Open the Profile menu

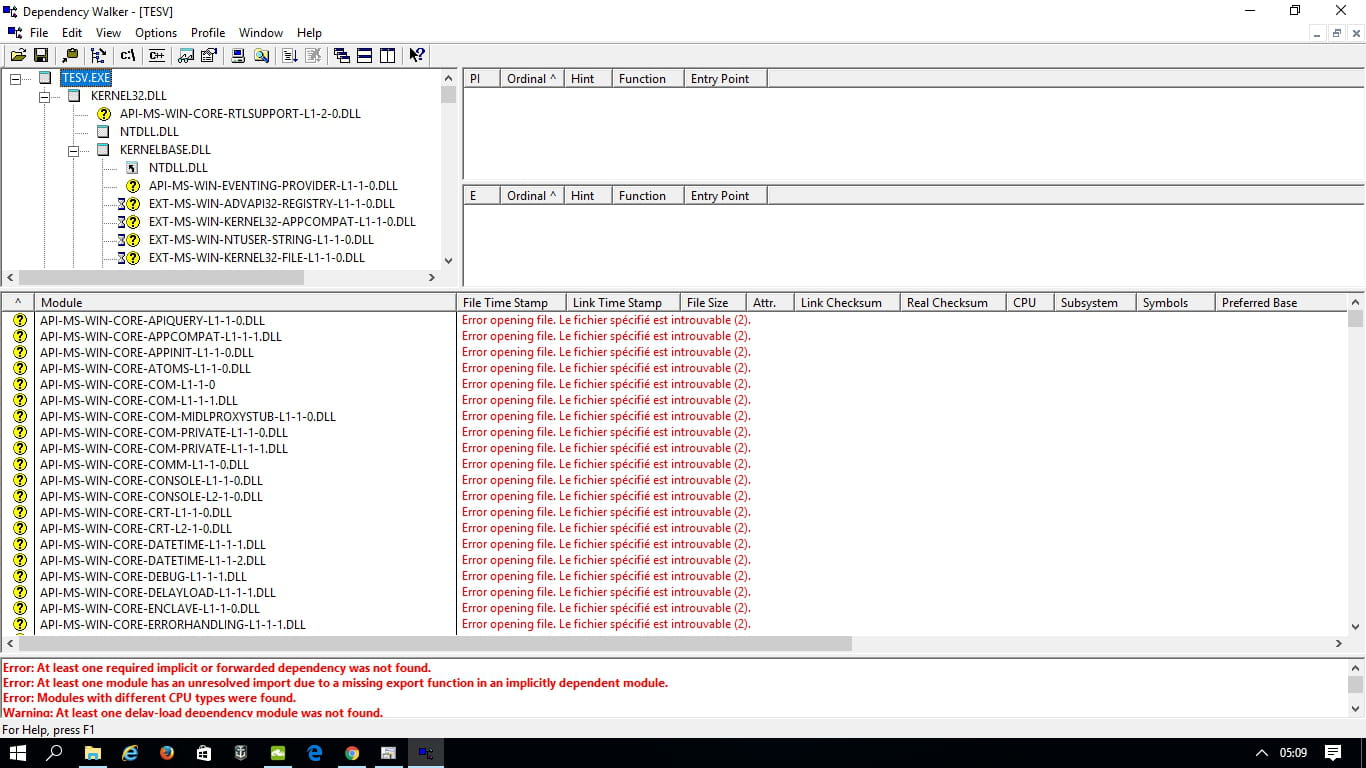coord(208,33)
